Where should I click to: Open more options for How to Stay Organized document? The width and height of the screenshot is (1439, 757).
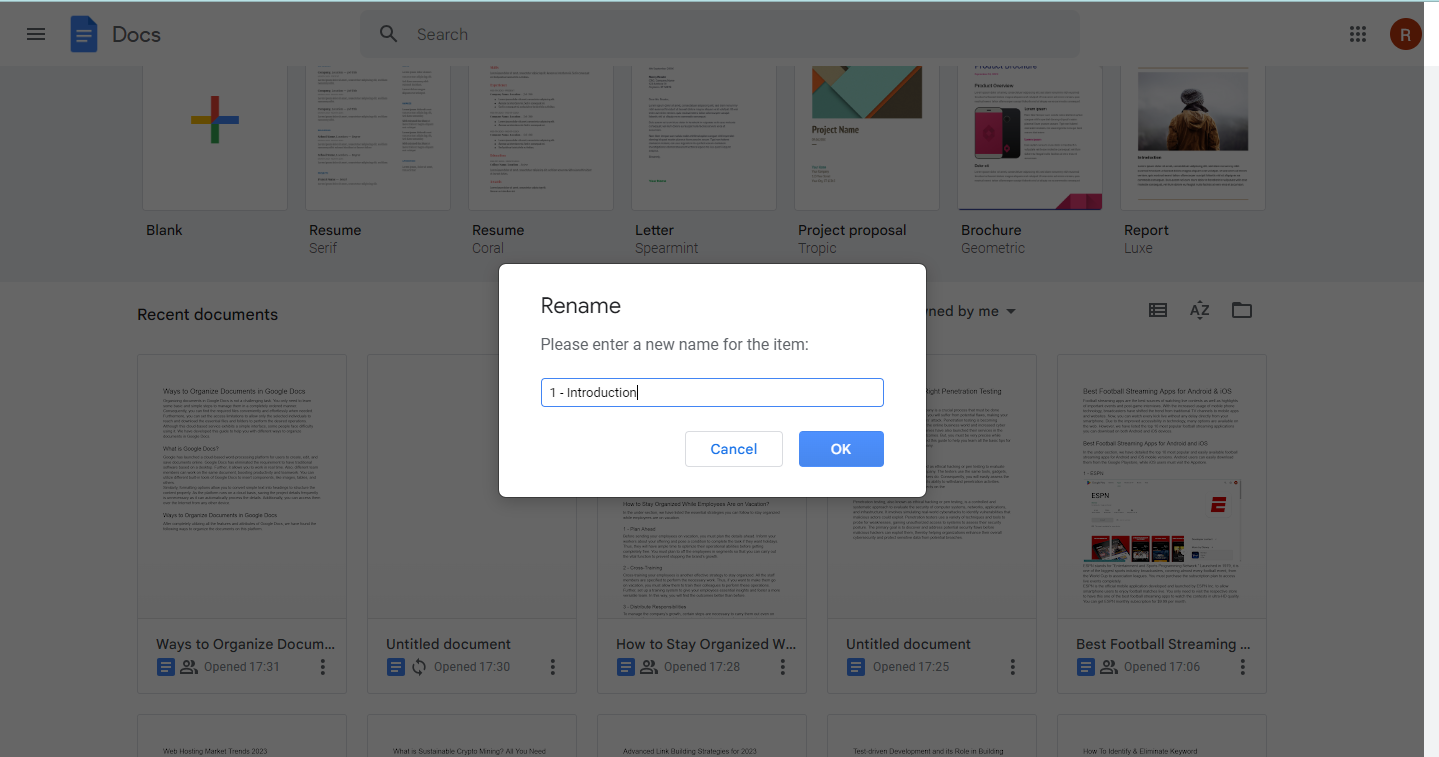pos(783,667)
